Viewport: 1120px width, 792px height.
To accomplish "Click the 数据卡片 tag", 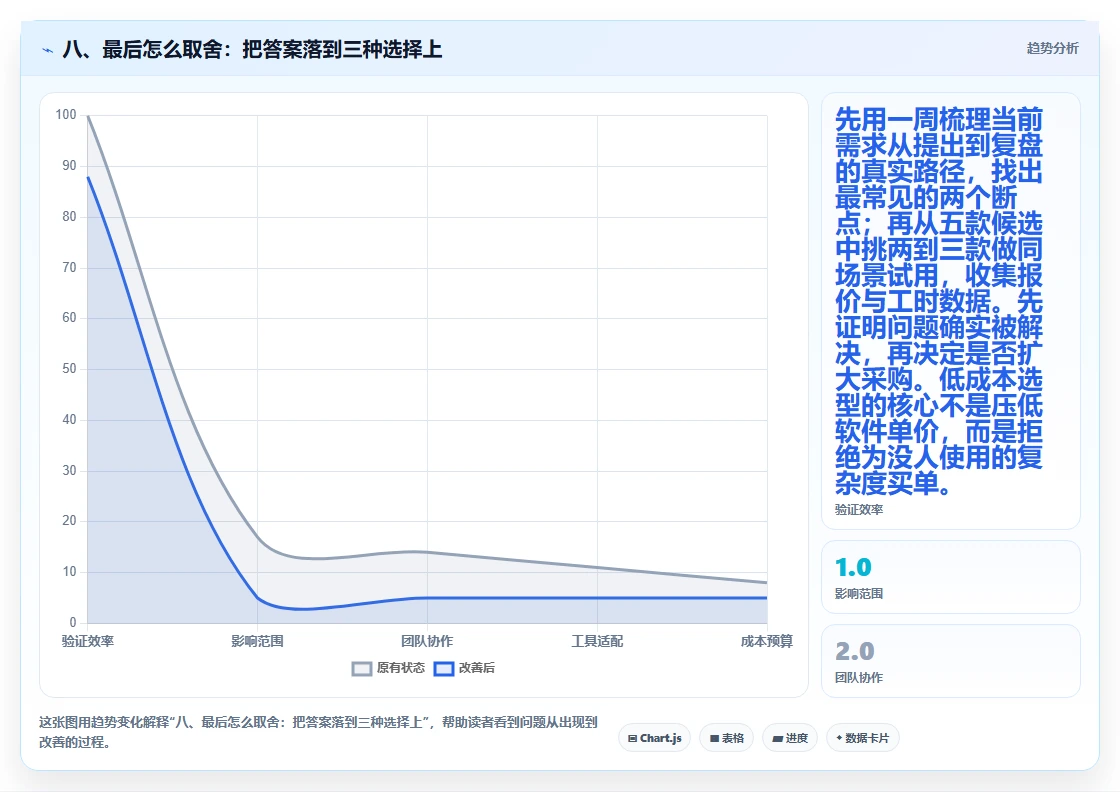I will 862,738.
